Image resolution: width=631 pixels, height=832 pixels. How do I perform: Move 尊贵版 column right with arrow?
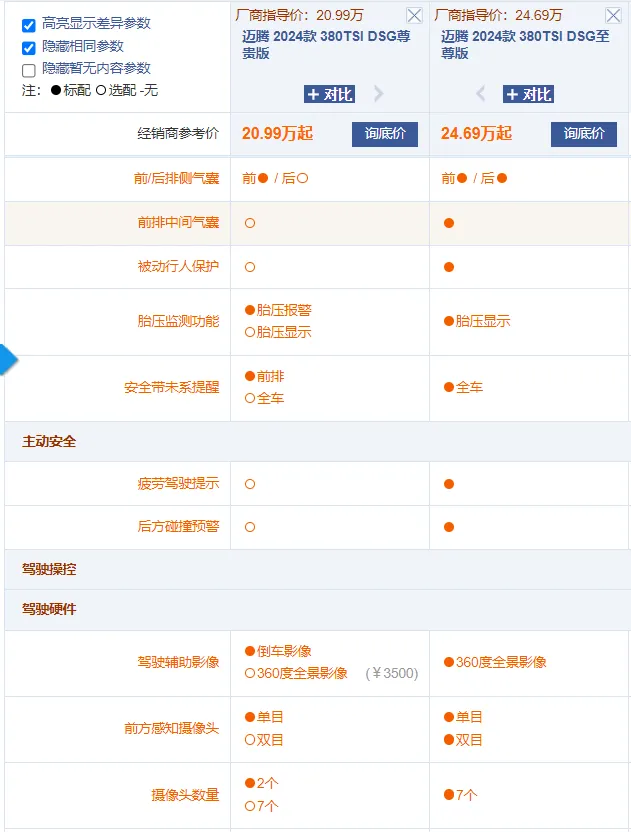[378, 94]
